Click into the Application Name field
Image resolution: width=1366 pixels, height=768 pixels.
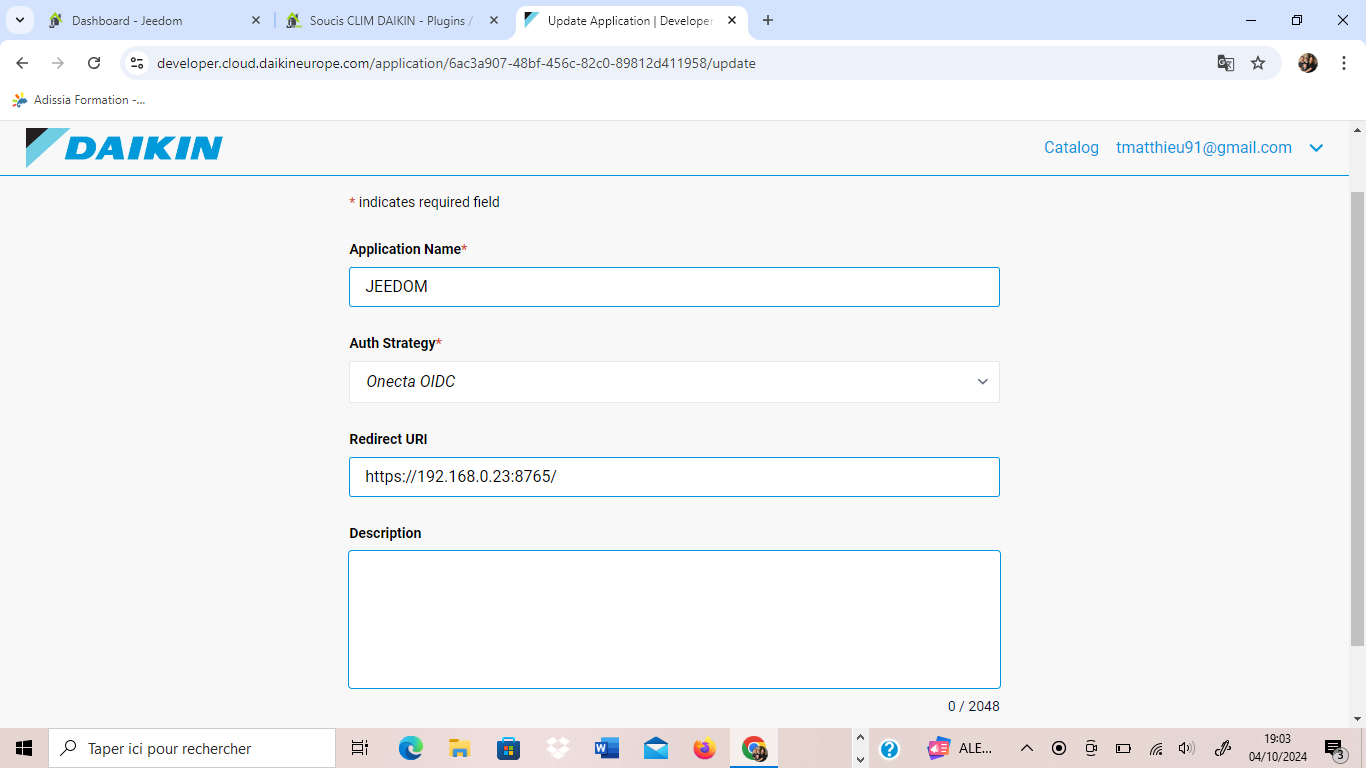pos(674,287)
